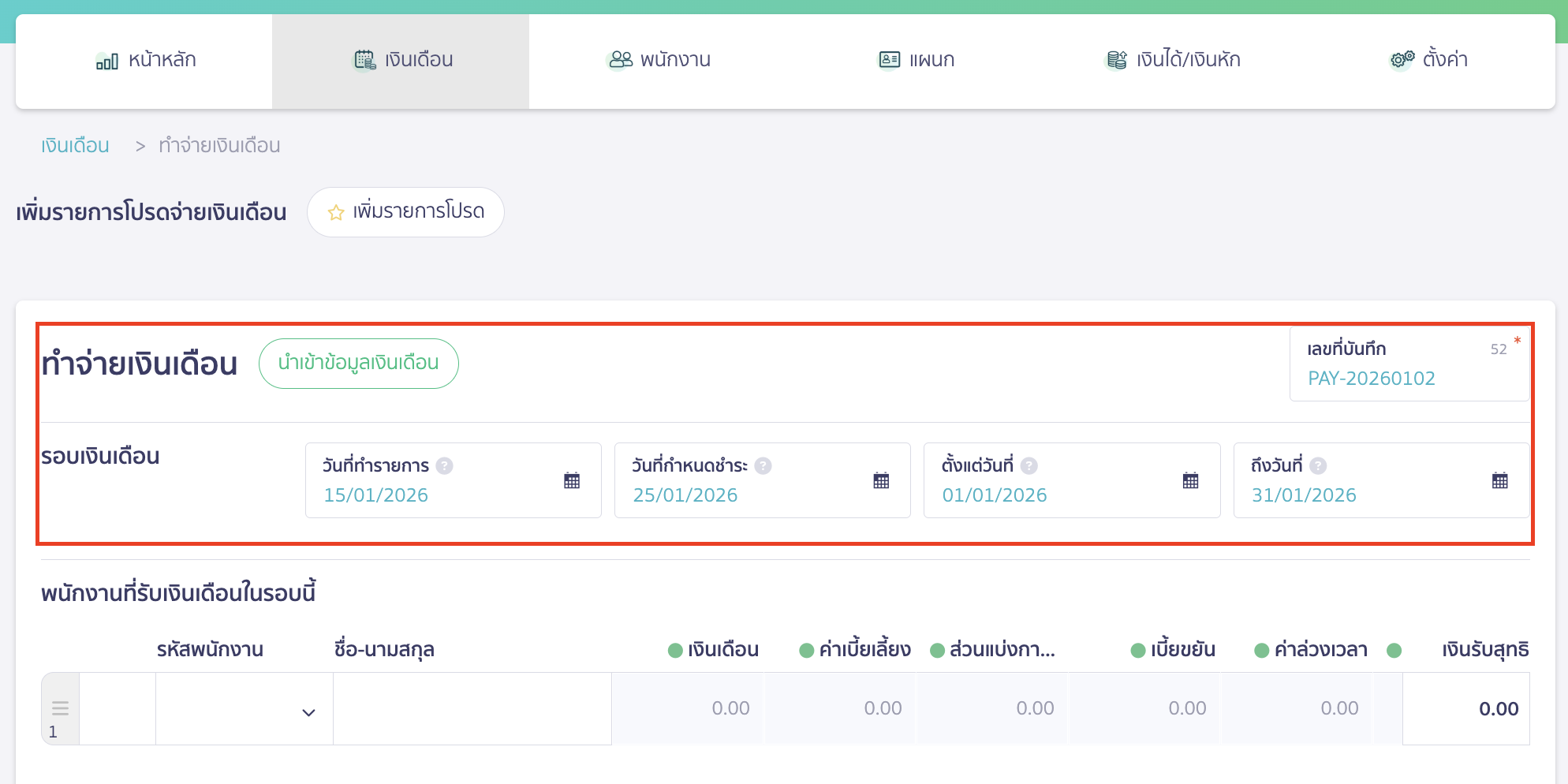Image resolution: width=1568 pixels, height=784 pixels.
Task: Open calendar icon for วันที่กำหนดชำระ
Action: pos(881,480)
